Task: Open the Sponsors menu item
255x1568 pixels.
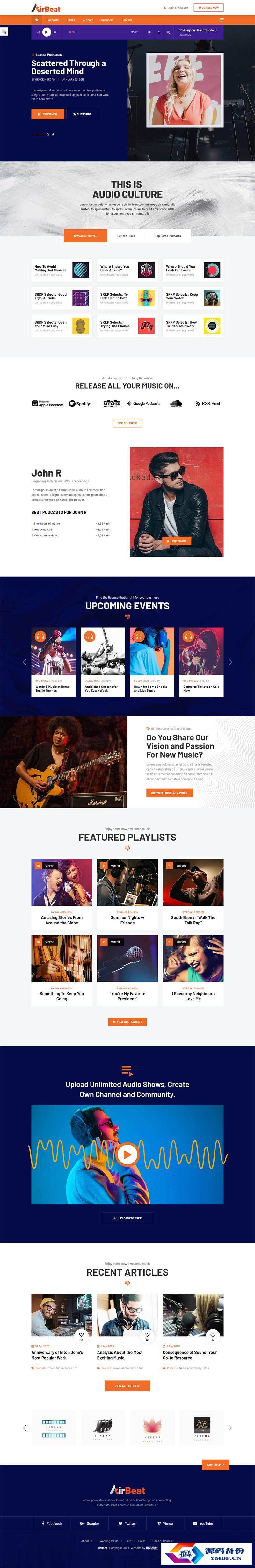Action: pyautogui.click(x=107, y=20)
